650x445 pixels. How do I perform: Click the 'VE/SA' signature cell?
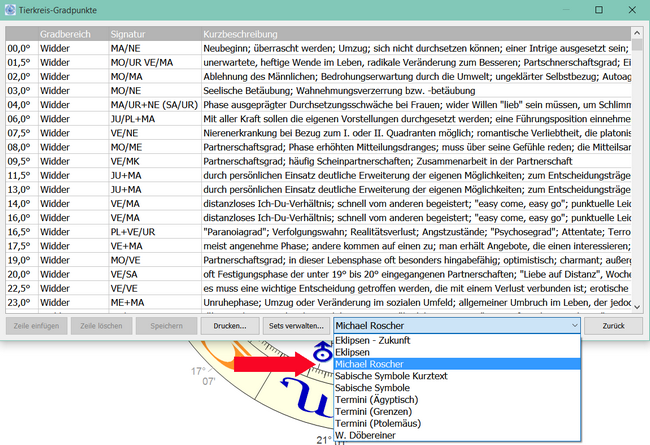(155, 274)
